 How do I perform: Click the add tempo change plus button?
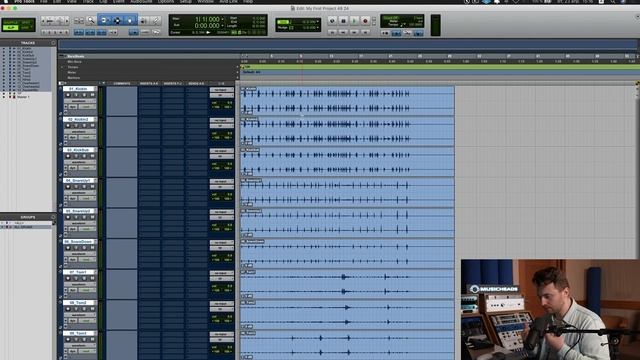[238, 67]
